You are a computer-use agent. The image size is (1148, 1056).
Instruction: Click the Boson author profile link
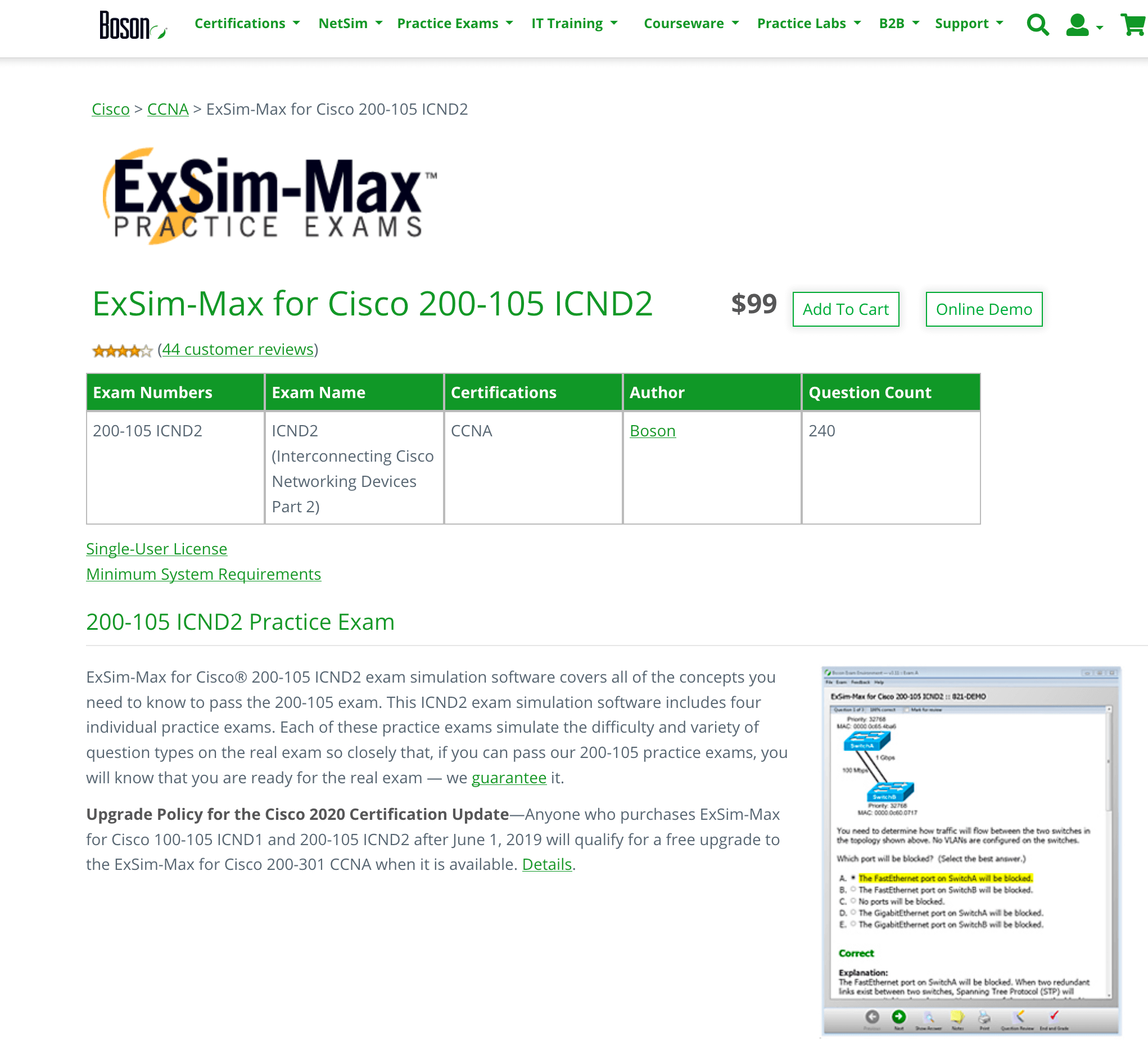[652, 430]
